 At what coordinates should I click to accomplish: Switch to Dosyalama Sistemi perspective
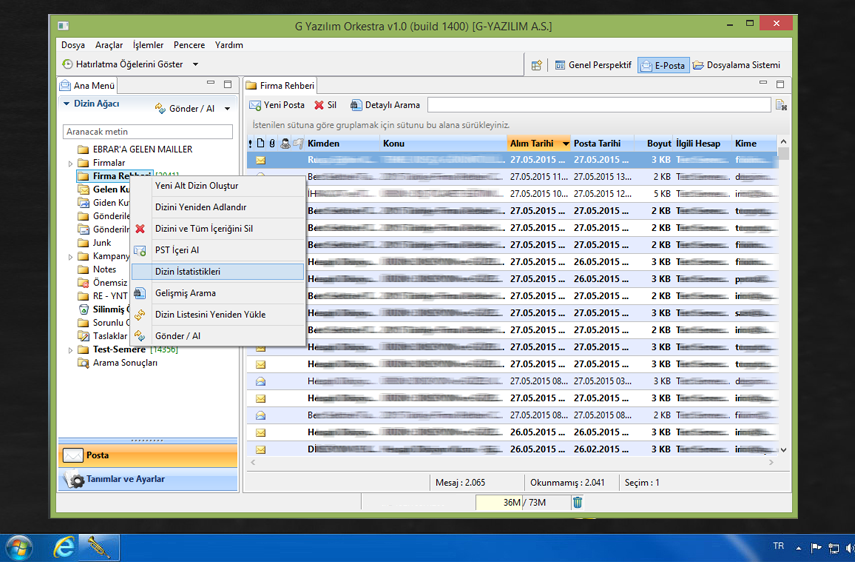tap(736, 65)
